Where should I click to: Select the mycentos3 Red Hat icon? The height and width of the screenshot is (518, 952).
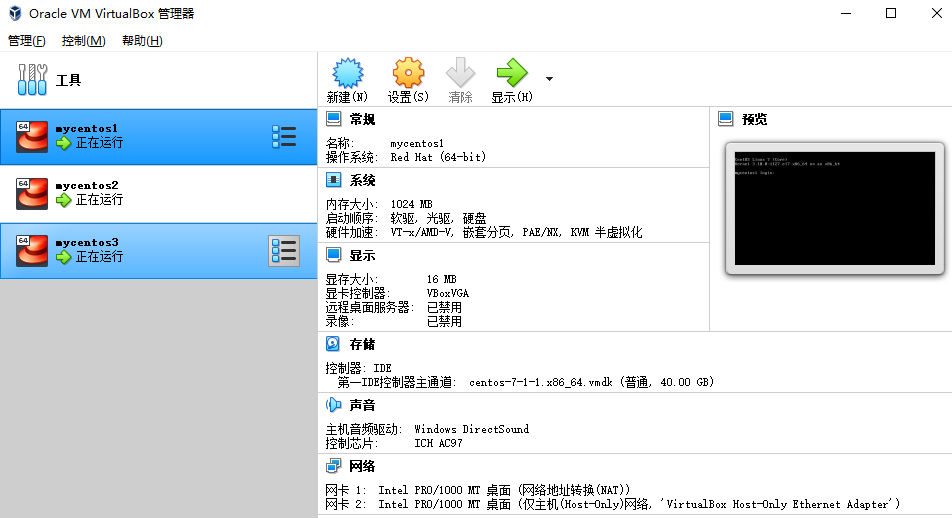(32, 250)
